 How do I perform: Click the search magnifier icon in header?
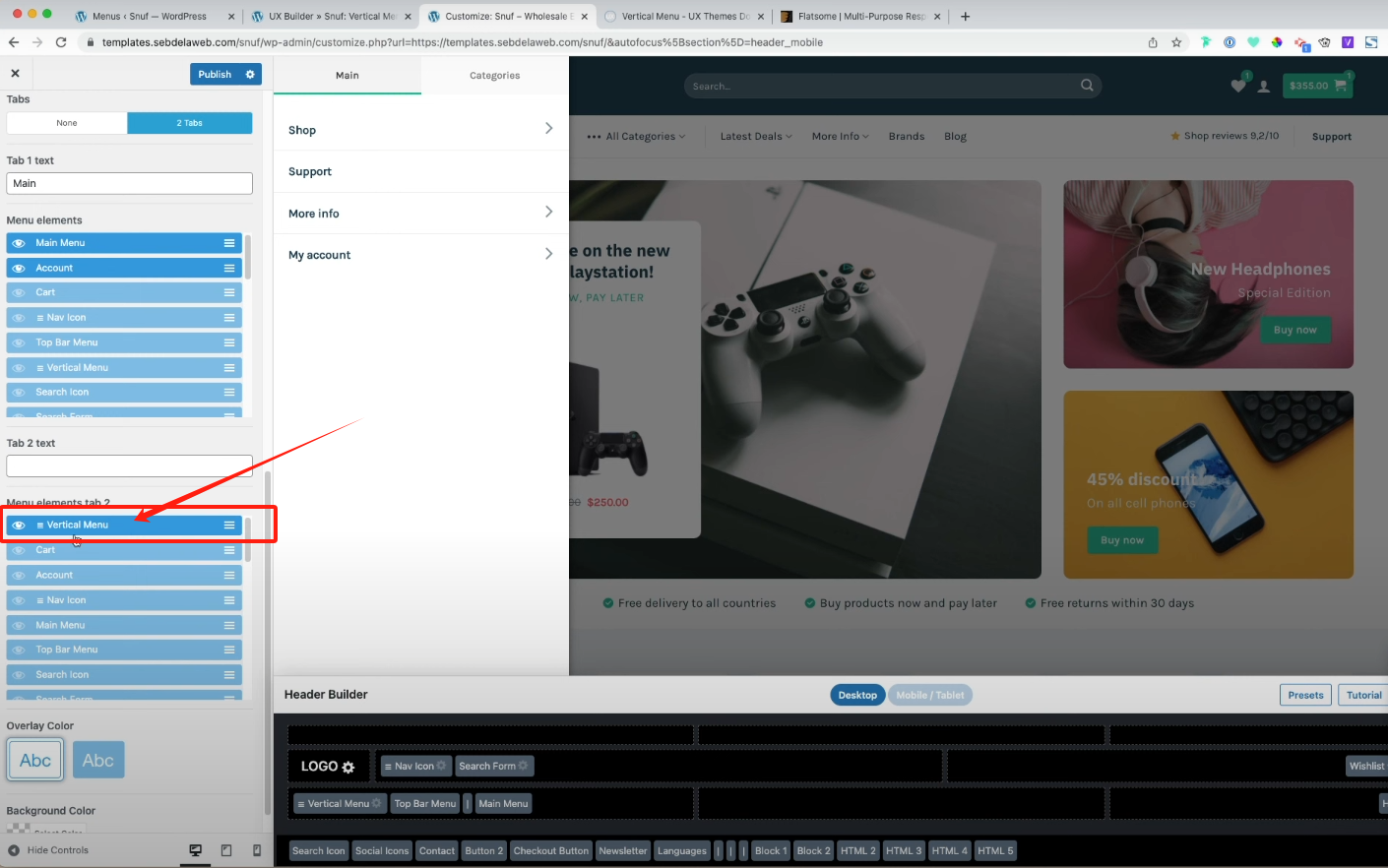tap(1087, 86)
